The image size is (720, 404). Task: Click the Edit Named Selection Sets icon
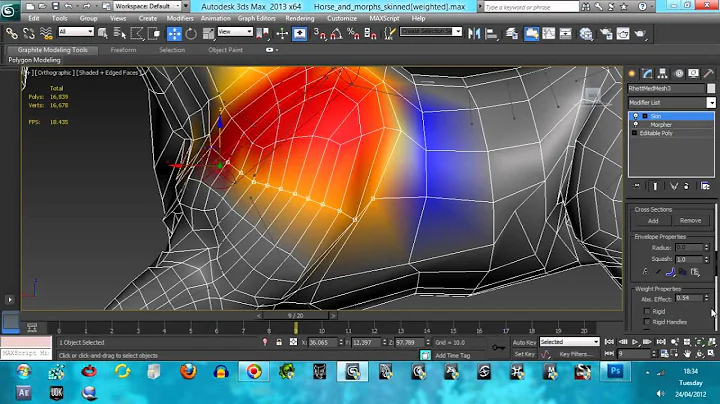tap(389, 33)
